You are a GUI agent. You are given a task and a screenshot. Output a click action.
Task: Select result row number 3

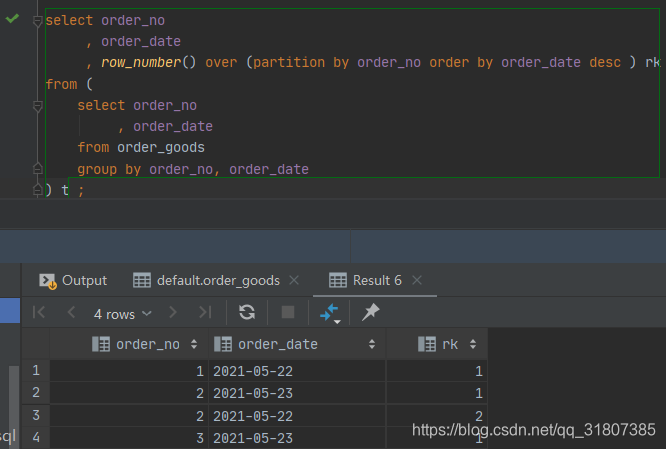tap(36, 415)
